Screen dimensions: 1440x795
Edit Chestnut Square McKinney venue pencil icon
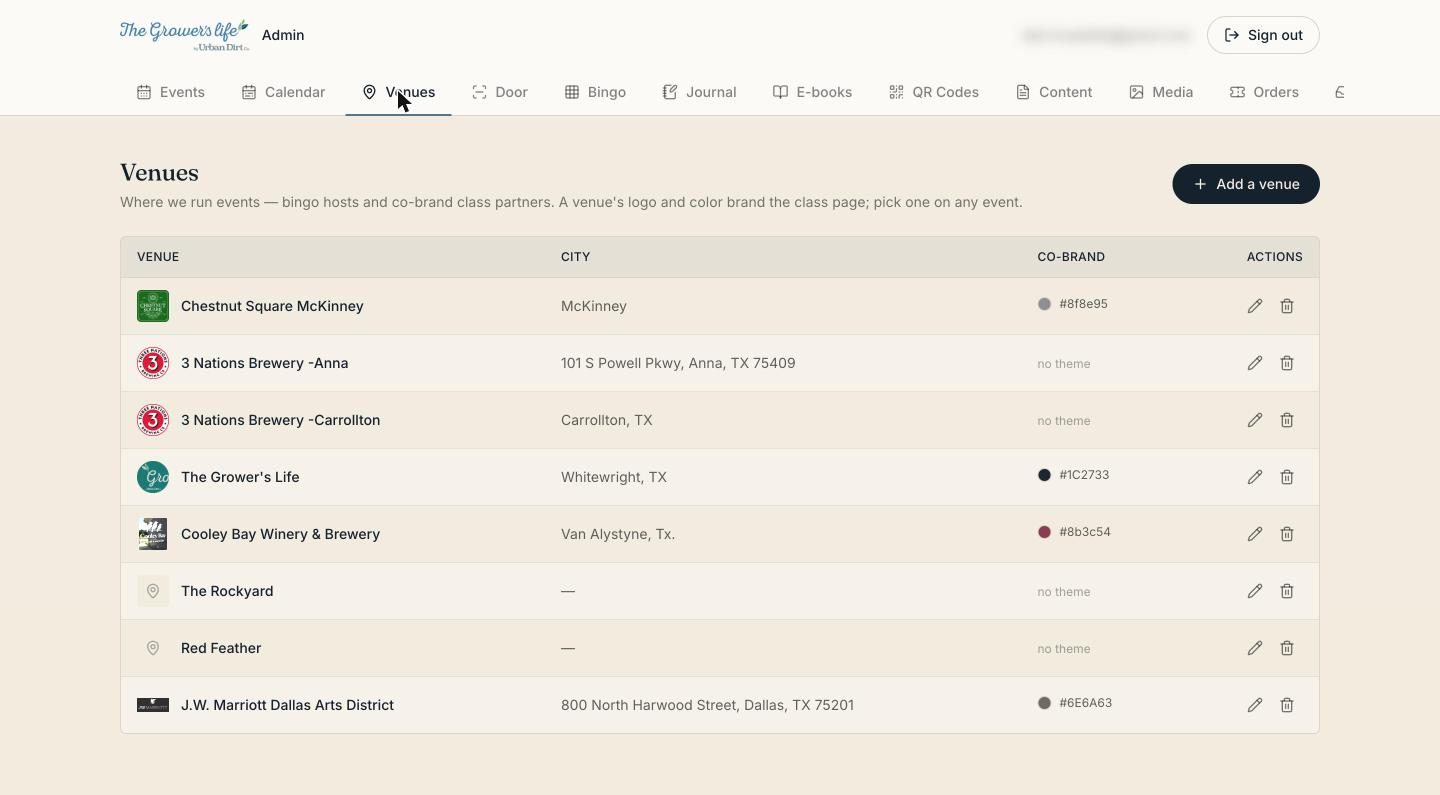point(1255,306)
